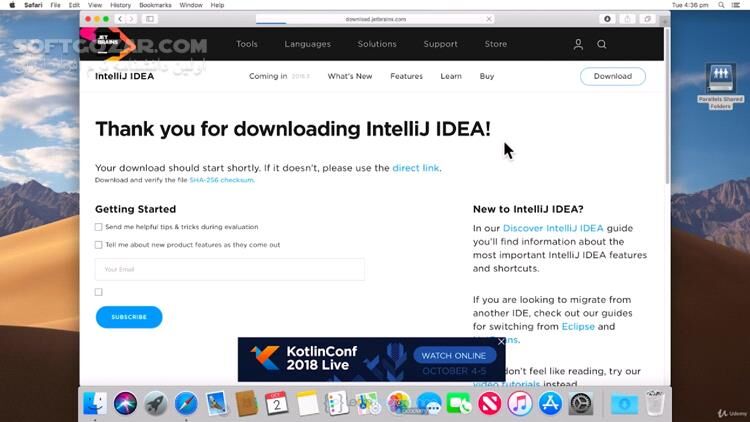The width and height of the screenshot is (750, 422).
Task: Open Safari share icon
Action: 628,19
